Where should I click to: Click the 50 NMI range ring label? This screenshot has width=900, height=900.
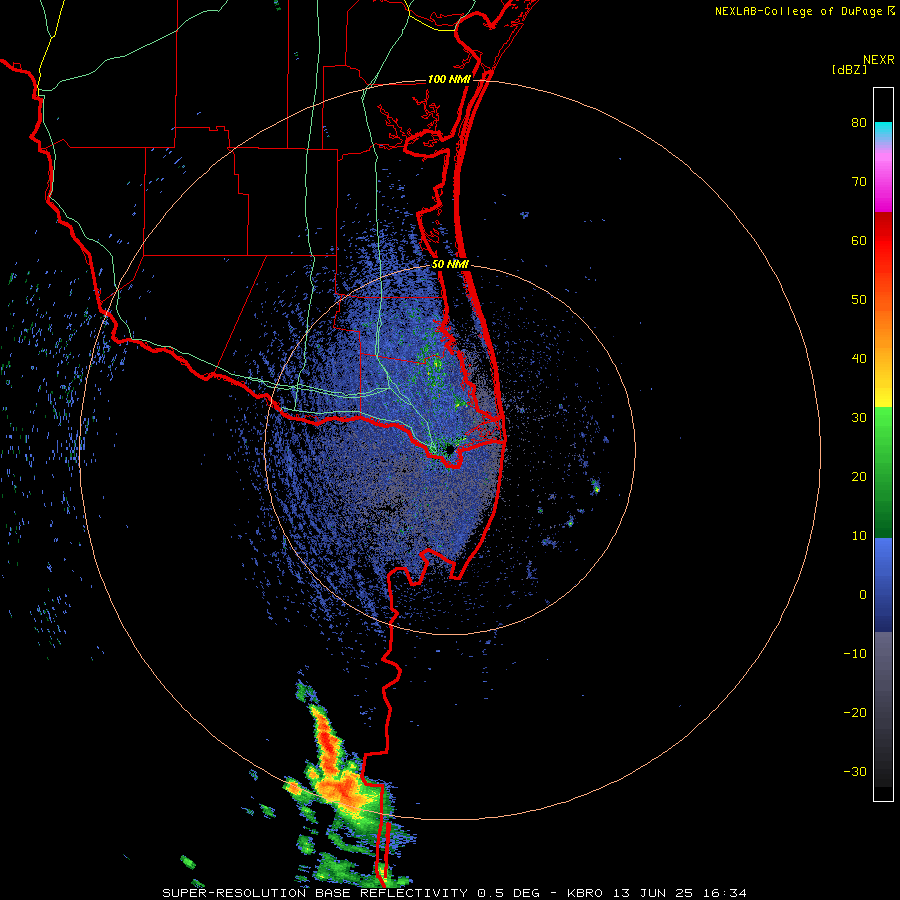[451, 265]
